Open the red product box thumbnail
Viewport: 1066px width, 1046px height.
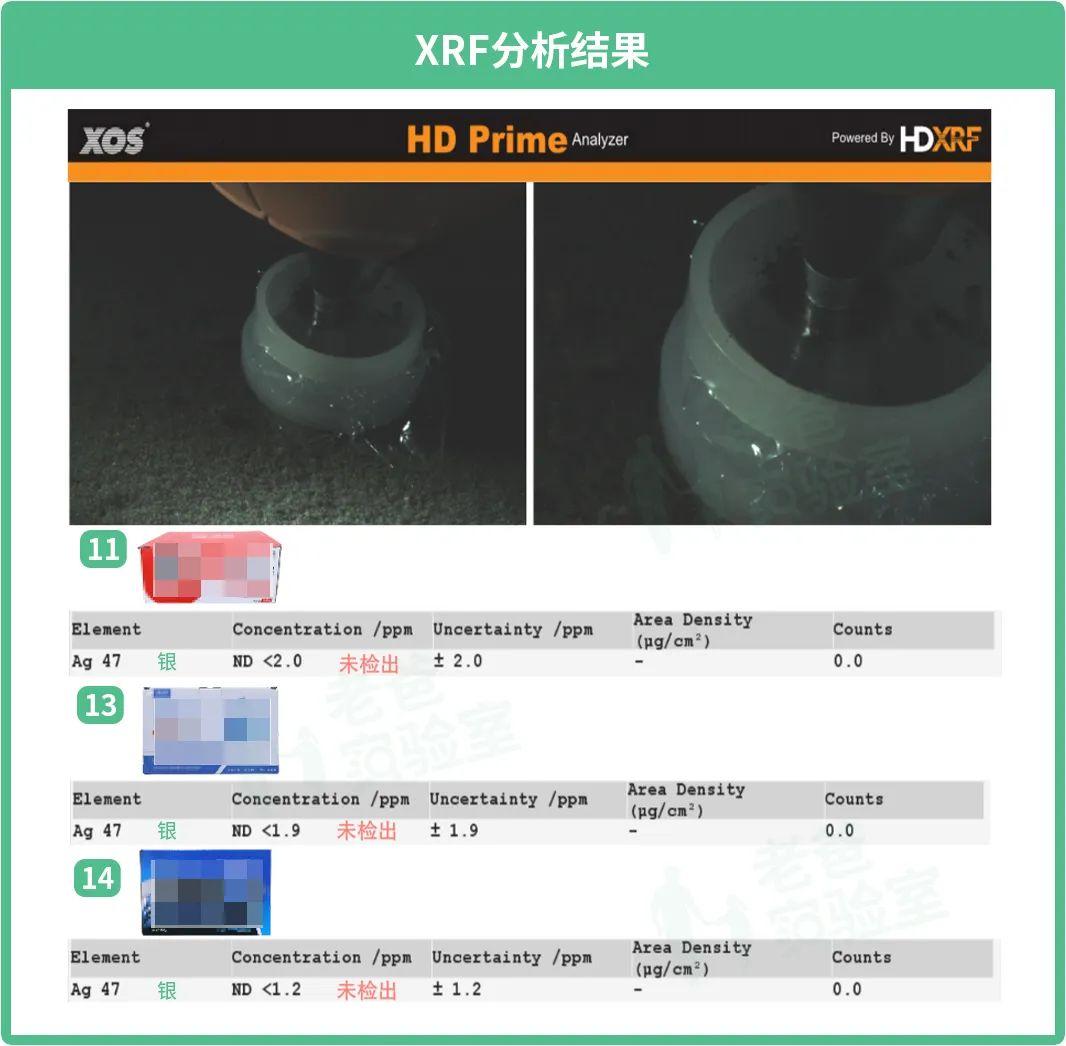pos(210,568)
